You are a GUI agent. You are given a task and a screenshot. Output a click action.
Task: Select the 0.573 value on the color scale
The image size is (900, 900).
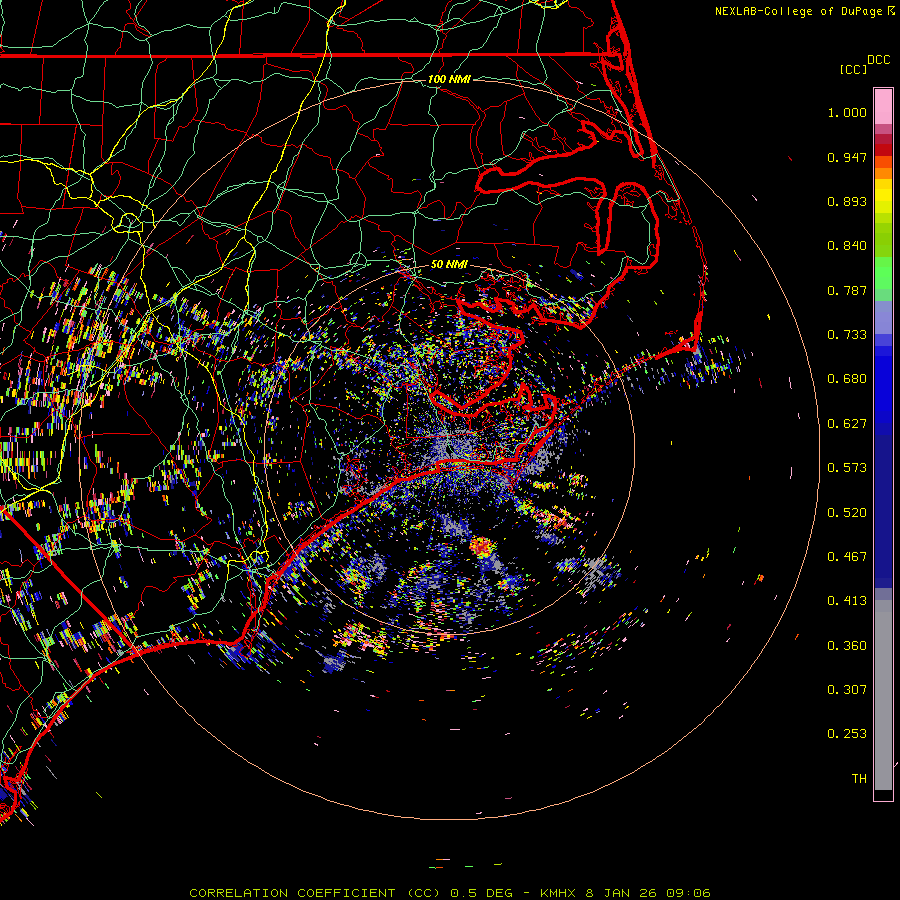tap(847, 468)
